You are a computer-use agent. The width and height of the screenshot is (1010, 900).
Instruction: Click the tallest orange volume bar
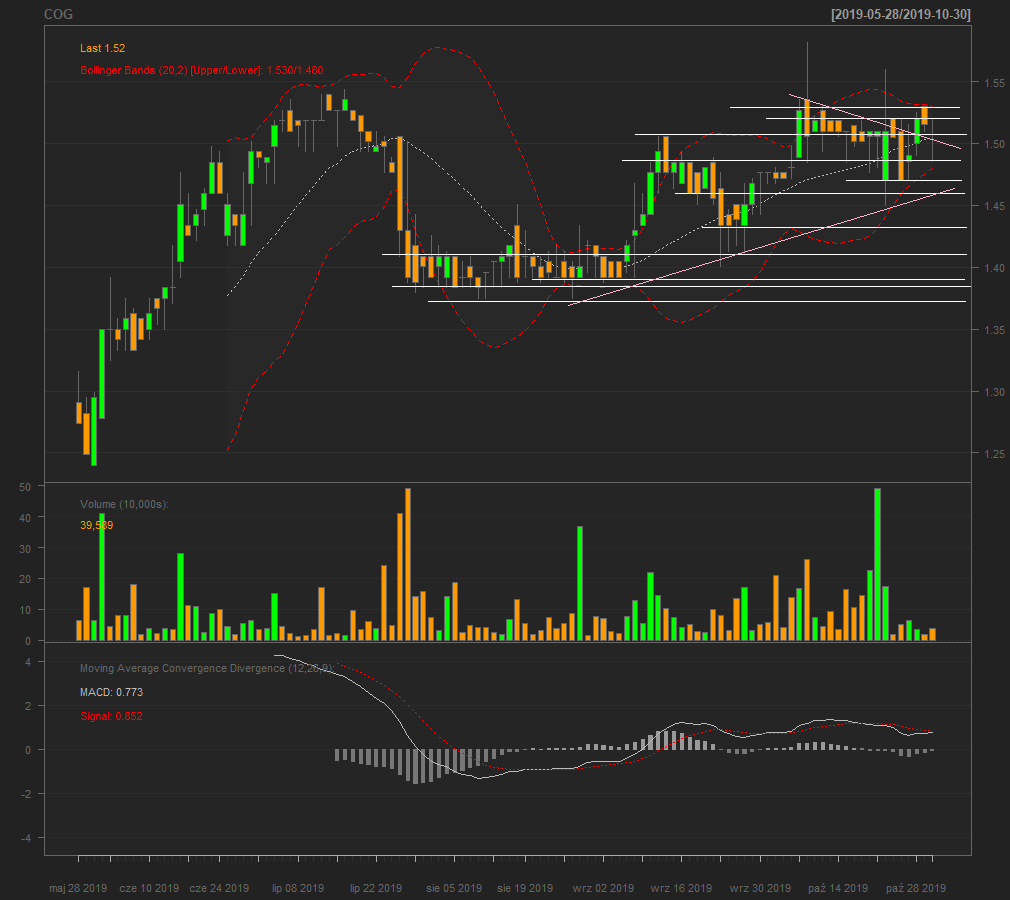point(408,564)
